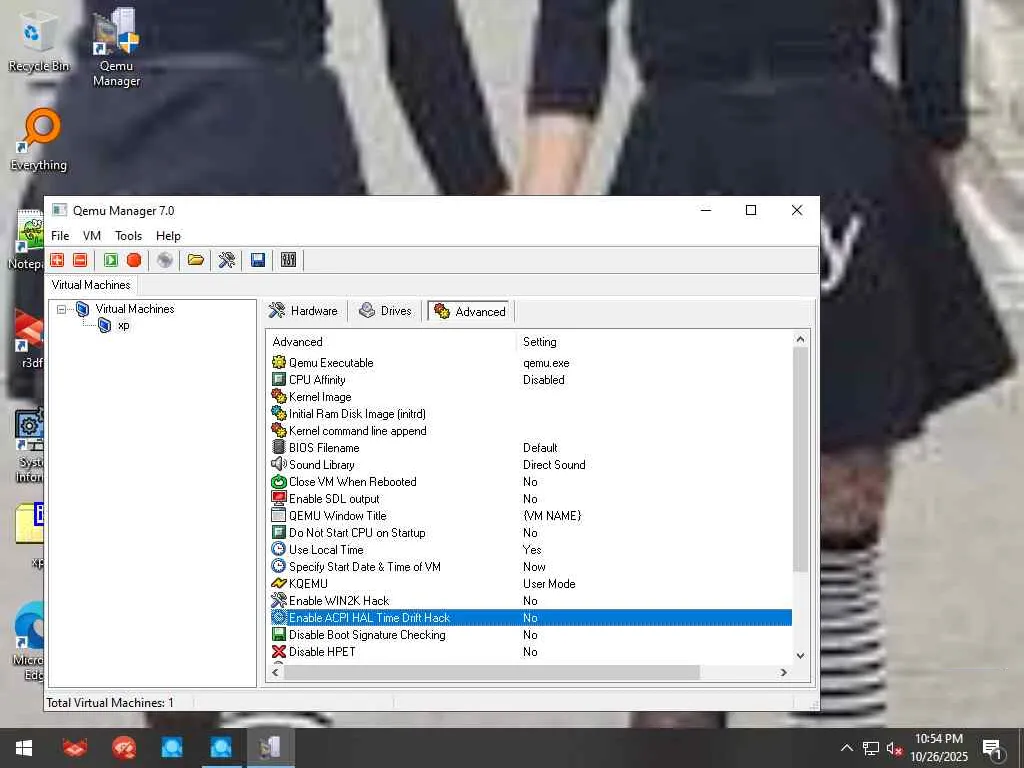Click the red minus Remove VM toolbar icon
Image resolution: width=1024 pixels, height=768 pixels.
pos(80,260)
